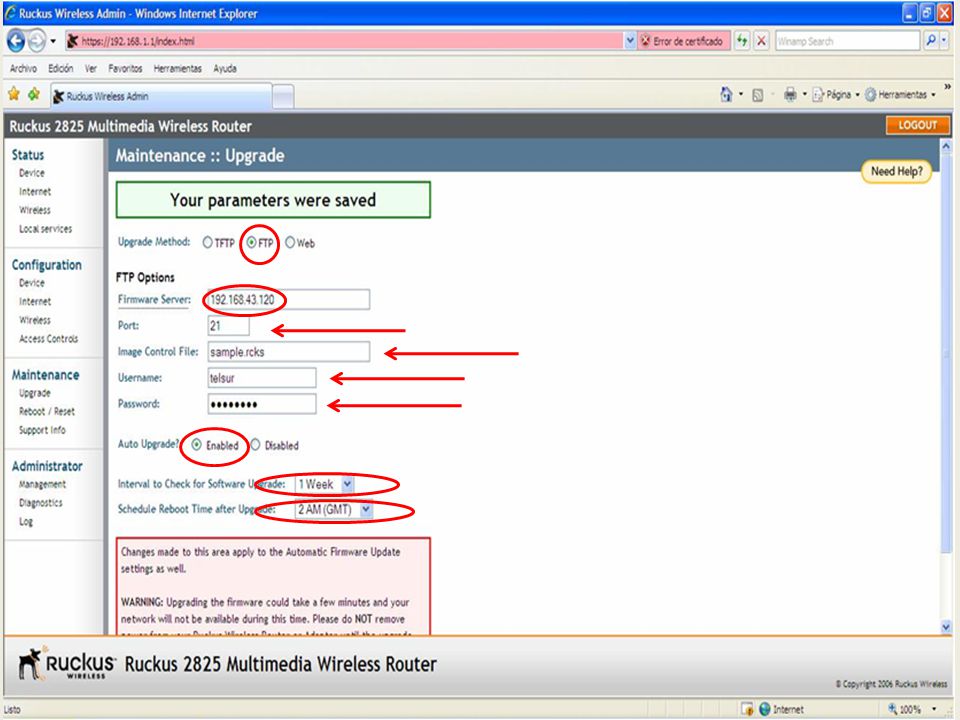
Task: Open Local services in the sidebar
Action: click(45, 229)
